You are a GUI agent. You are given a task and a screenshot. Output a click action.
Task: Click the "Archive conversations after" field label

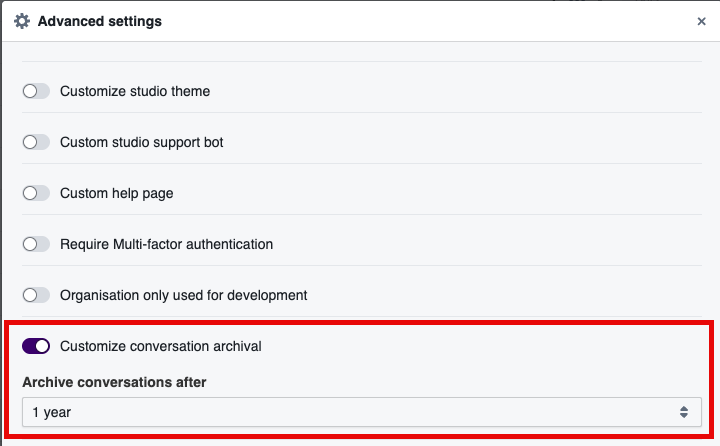(114, 382)
